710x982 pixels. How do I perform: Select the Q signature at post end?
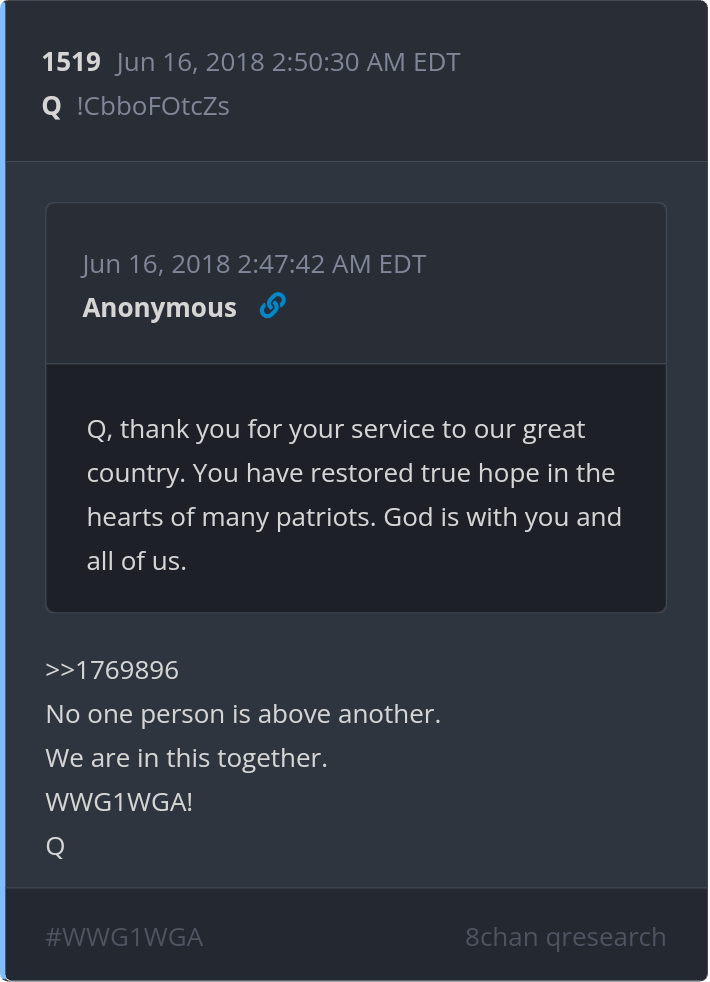[55, 846]
